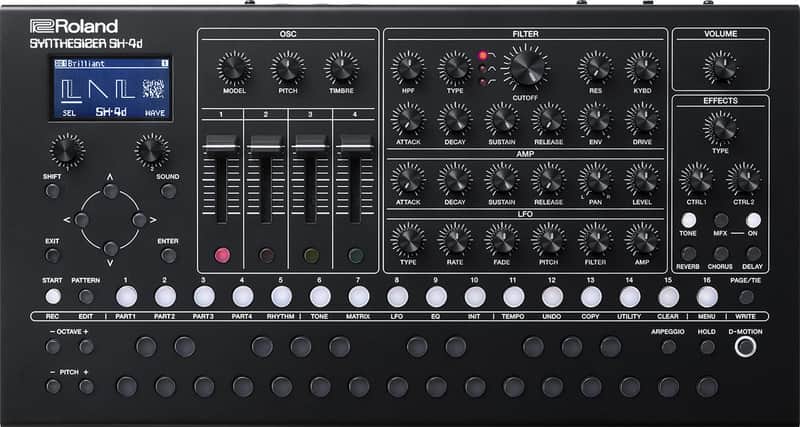Click the PAGE/TIE button
The width and height of the screenshot is (800, 427).
click(x=746, y=297)
